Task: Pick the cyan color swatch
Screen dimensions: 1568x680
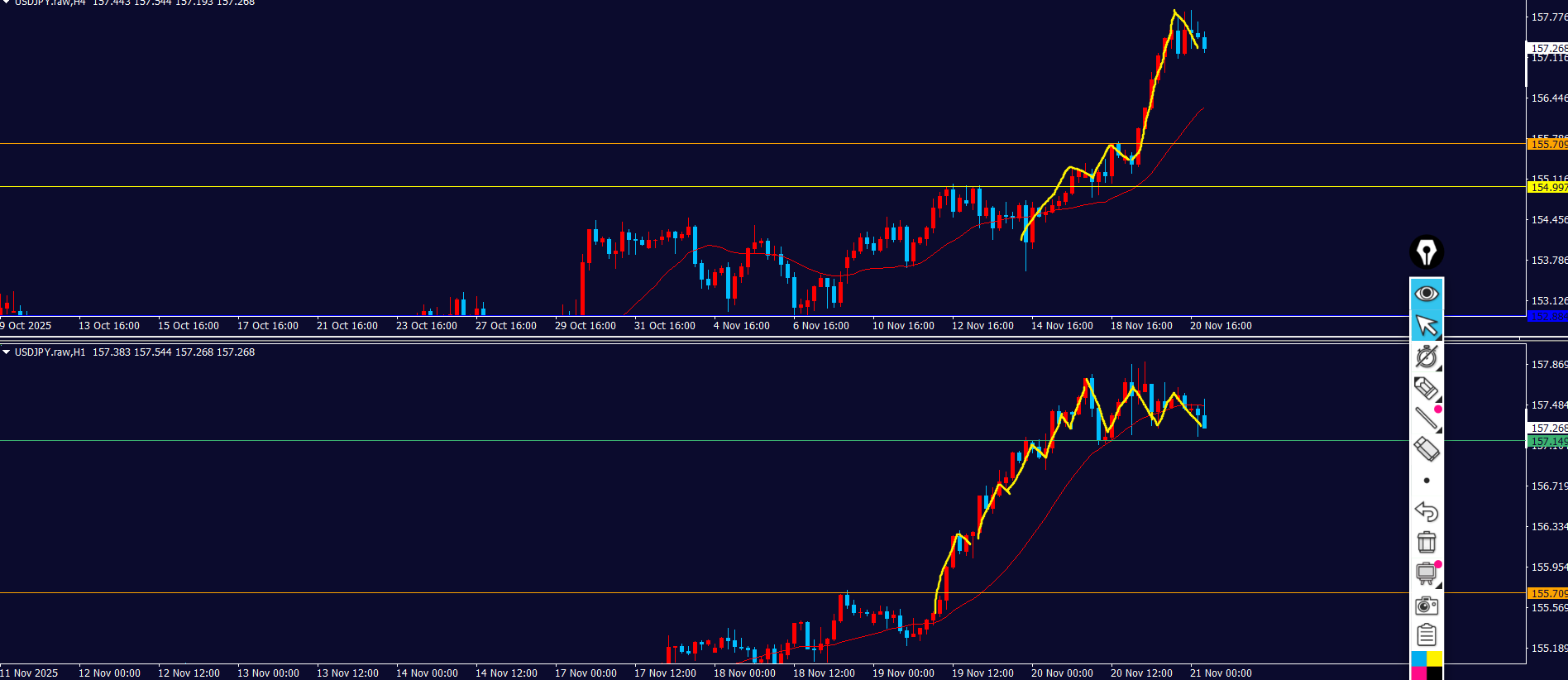Action: coord(1418,658)
